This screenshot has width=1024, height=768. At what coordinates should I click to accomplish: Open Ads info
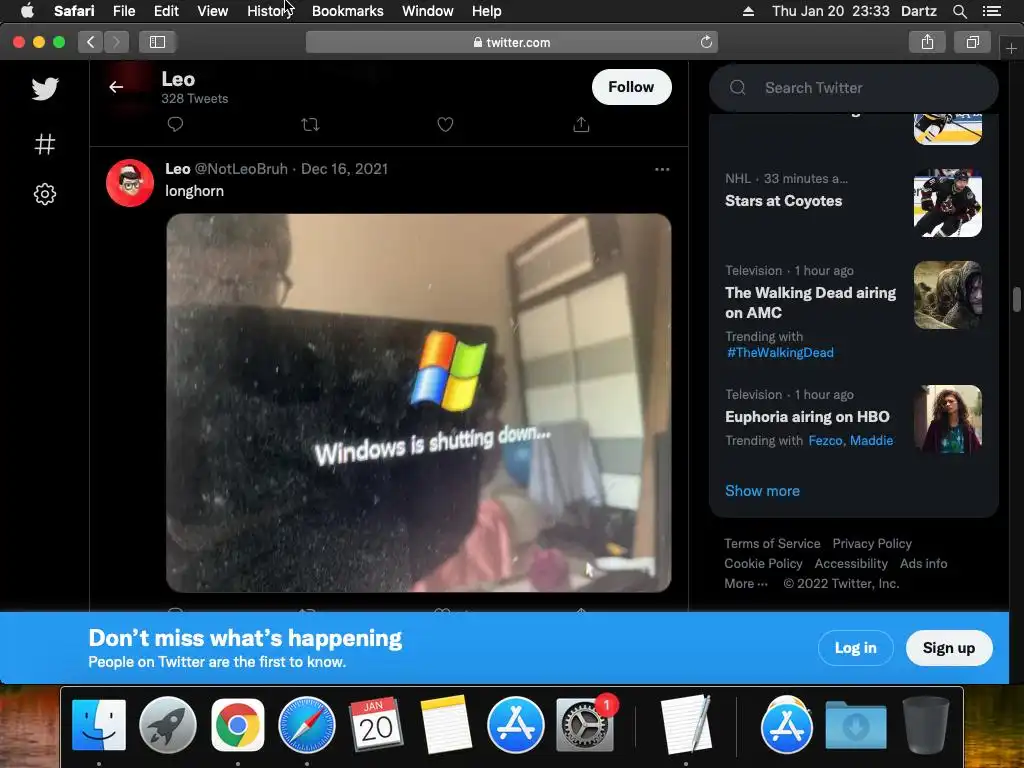(x=923, y=564)
